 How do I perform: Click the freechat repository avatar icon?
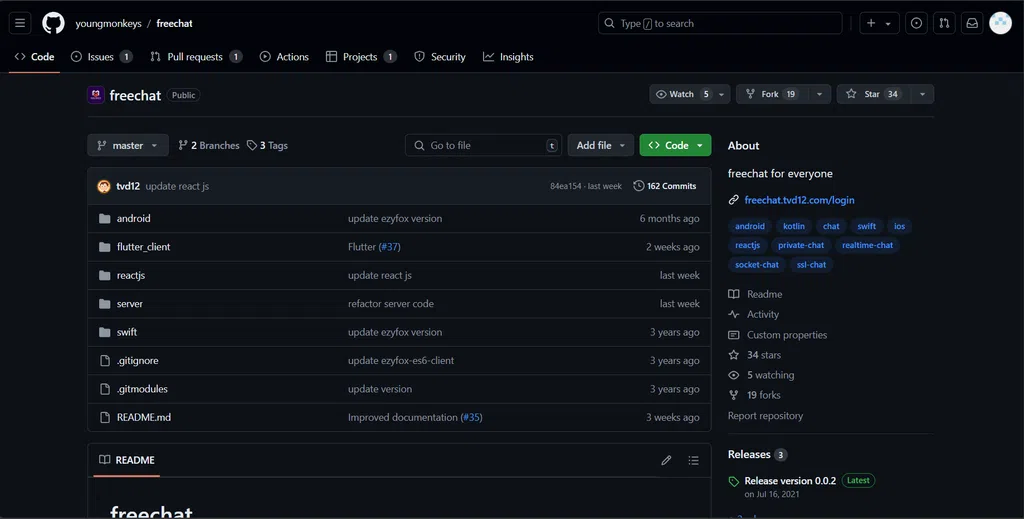[x=96, y=95]
